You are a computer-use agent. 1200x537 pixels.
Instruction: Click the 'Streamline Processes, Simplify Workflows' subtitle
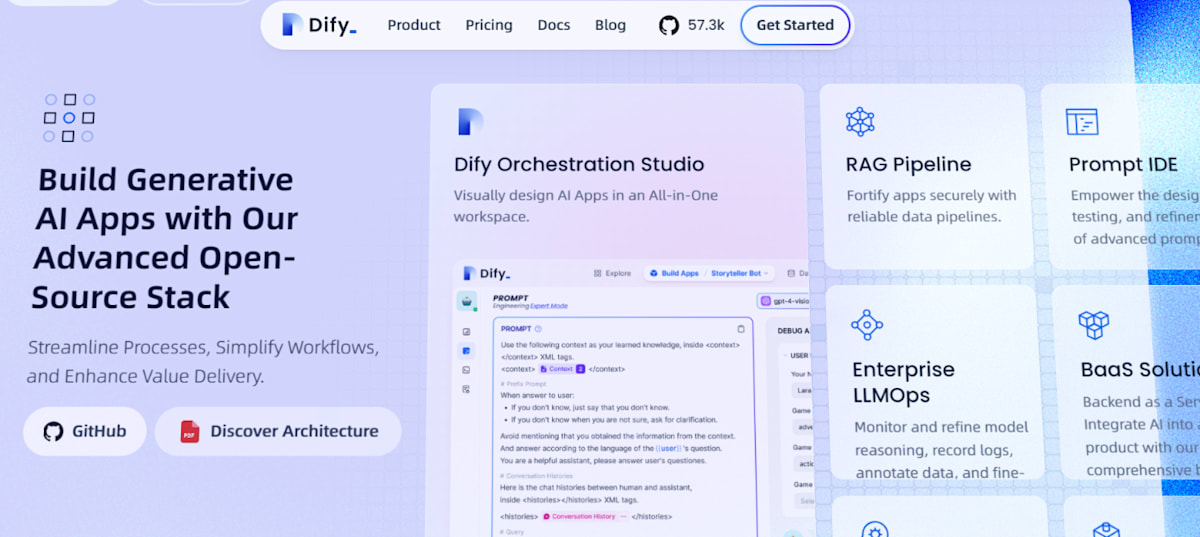(x=203, y=362)
